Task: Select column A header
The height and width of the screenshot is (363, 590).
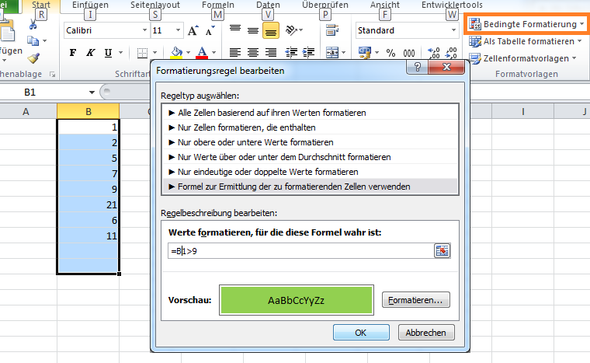Action: [26, 111]
